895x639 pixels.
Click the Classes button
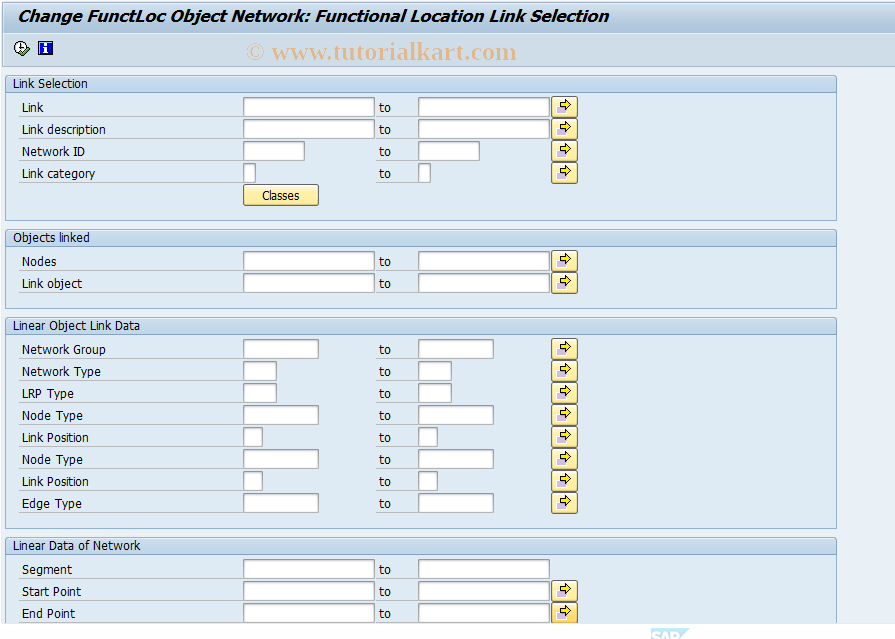pyautogui.click(x=281, y=195)
